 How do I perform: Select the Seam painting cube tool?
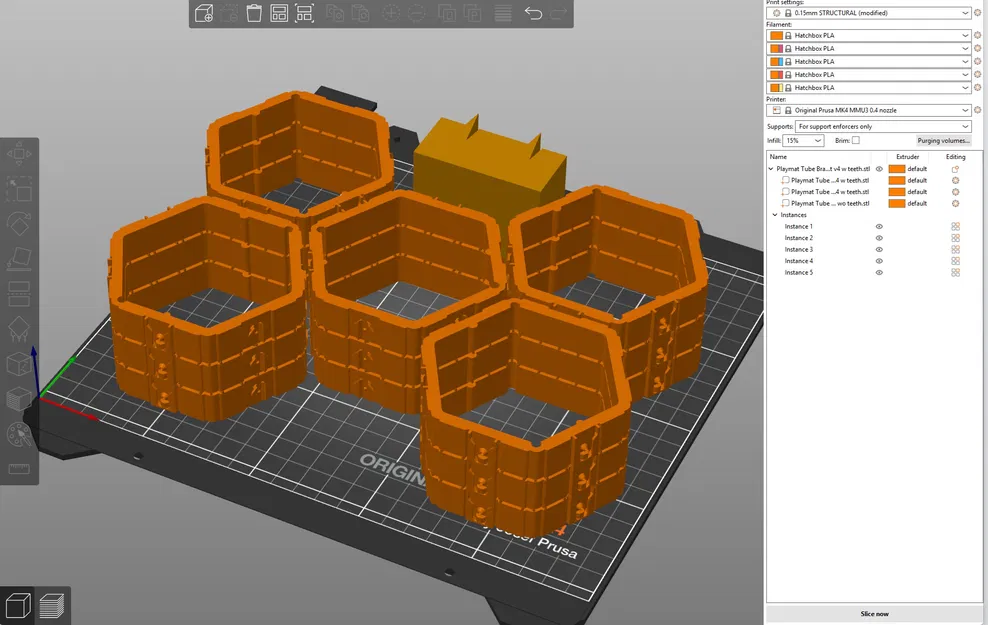[x=19, y=364]
